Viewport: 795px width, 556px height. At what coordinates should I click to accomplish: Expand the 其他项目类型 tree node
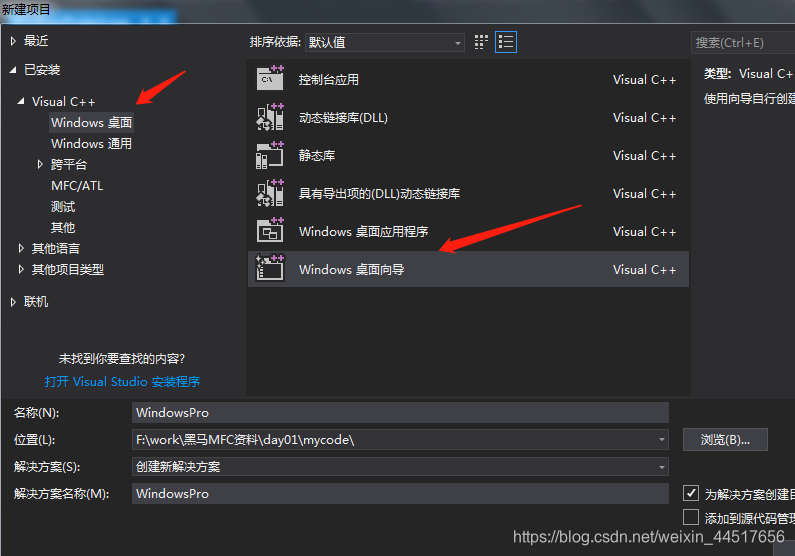click(x=21, y=269)
